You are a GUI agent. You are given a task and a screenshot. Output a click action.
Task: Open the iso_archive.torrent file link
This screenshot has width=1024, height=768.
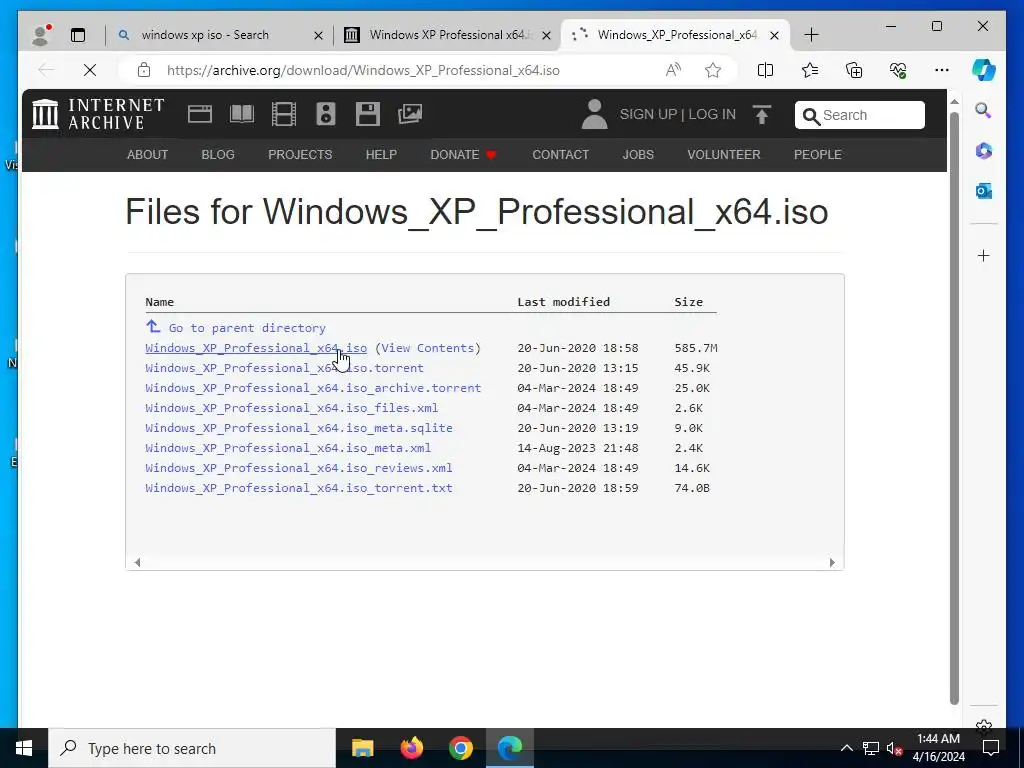313,388
